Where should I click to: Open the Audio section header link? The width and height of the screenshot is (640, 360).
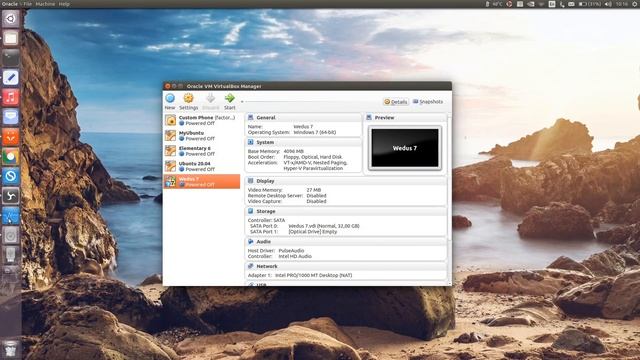(263, 242)
